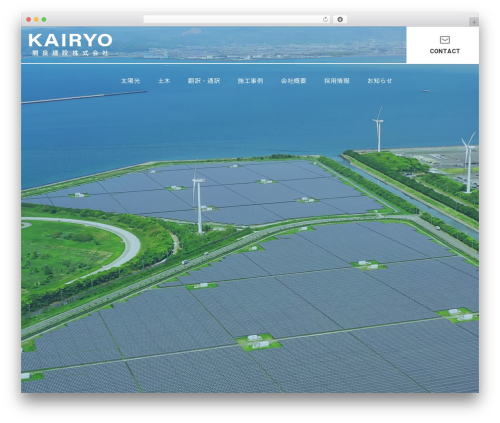Click the round reader icon beside address bar
The width and height of the screenshot is (500, 423).
[340, 19]
